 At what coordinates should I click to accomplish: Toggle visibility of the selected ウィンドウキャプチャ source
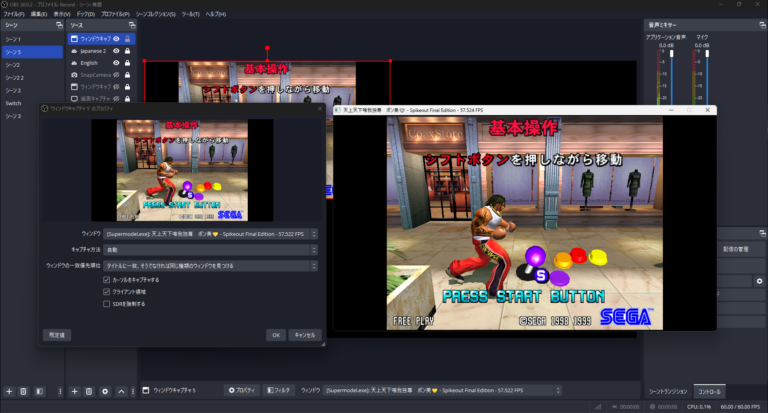pos(116,39)
